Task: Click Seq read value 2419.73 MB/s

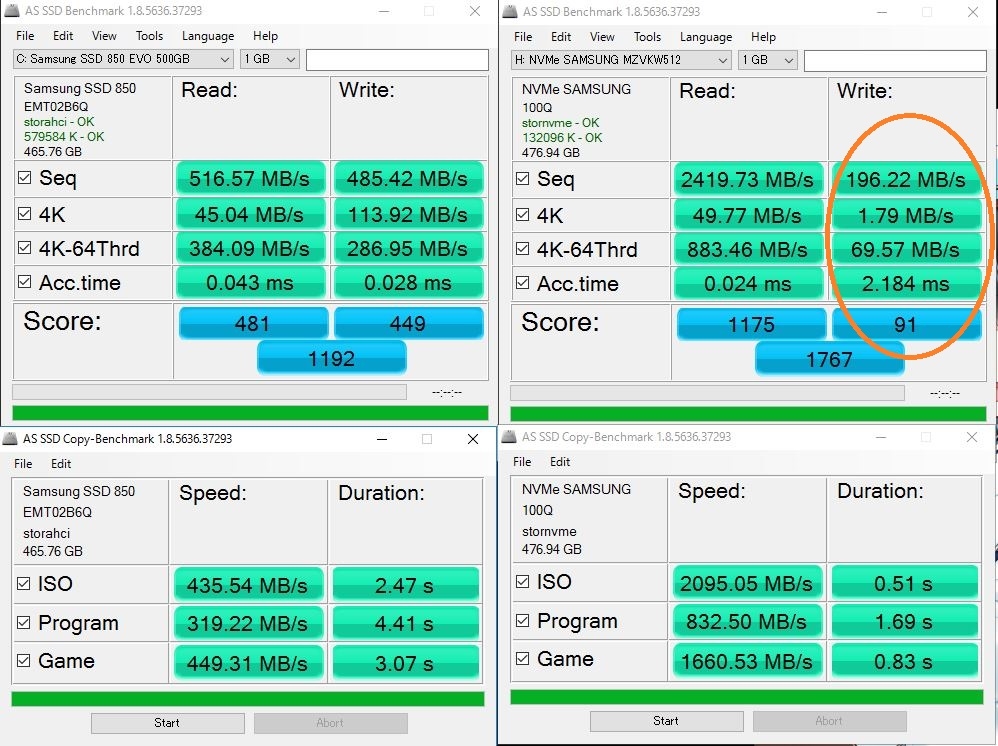Action: tap(748, 179)
